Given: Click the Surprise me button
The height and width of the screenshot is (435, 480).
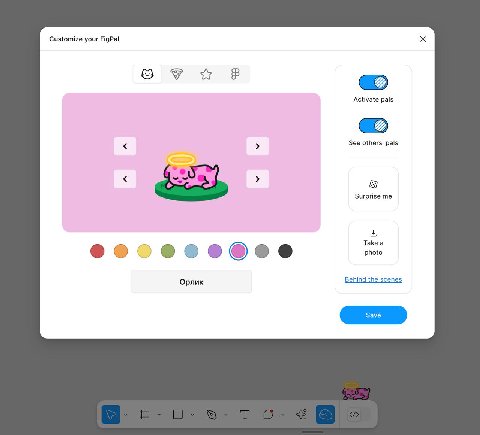Looking at the screenshot, I should click(x=373, y=189).
